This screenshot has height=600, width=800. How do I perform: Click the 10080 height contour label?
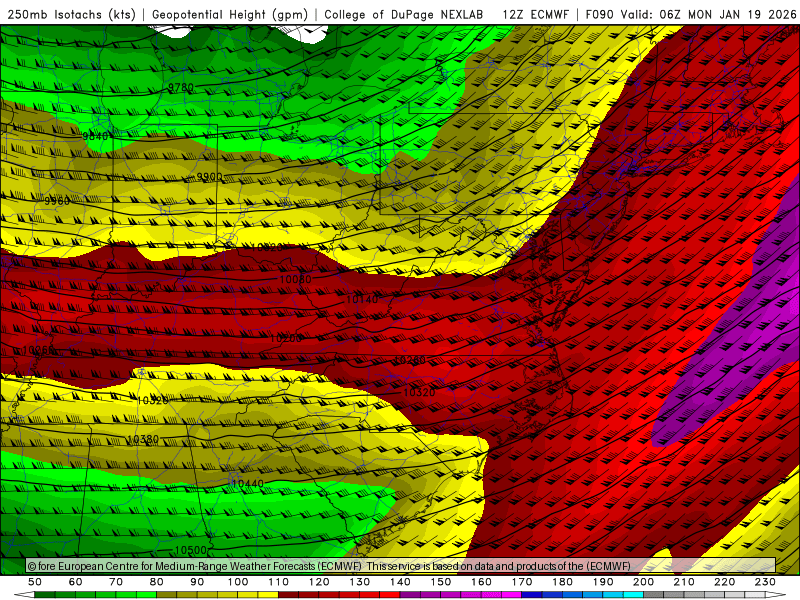coord(295,279)
